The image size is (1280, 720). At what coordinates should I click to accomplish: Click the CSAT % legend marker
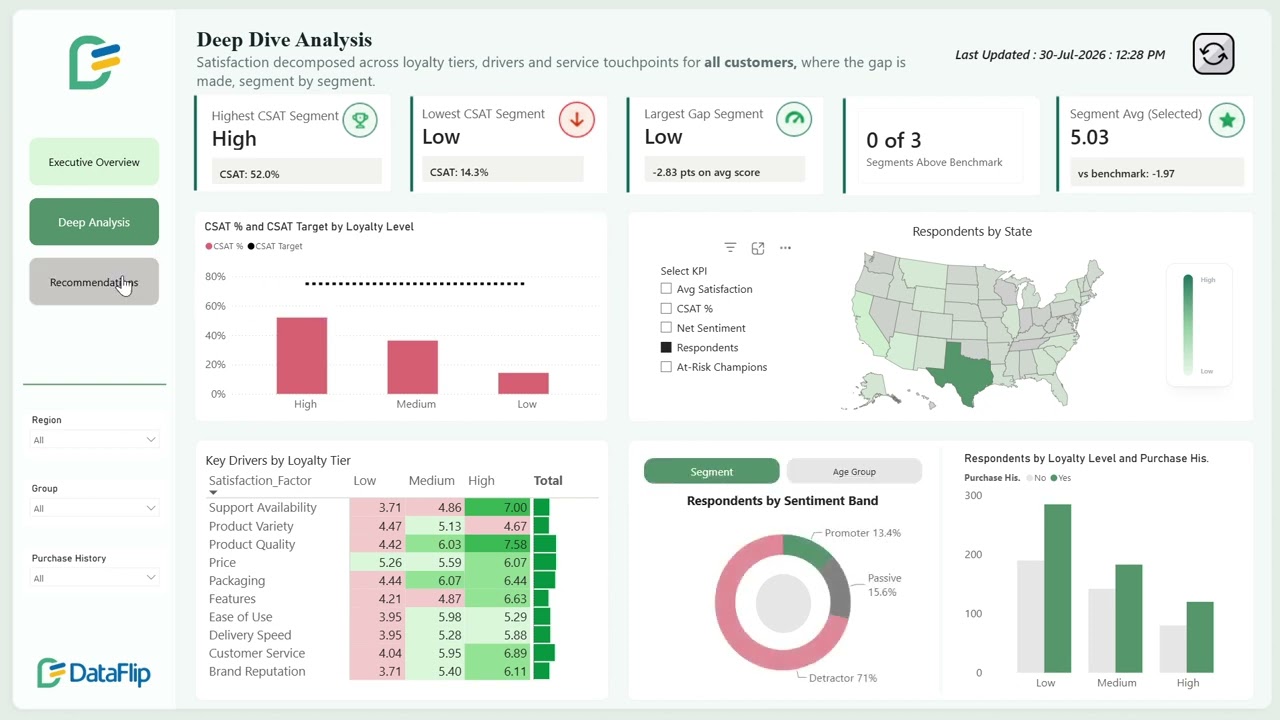point(209,246)
